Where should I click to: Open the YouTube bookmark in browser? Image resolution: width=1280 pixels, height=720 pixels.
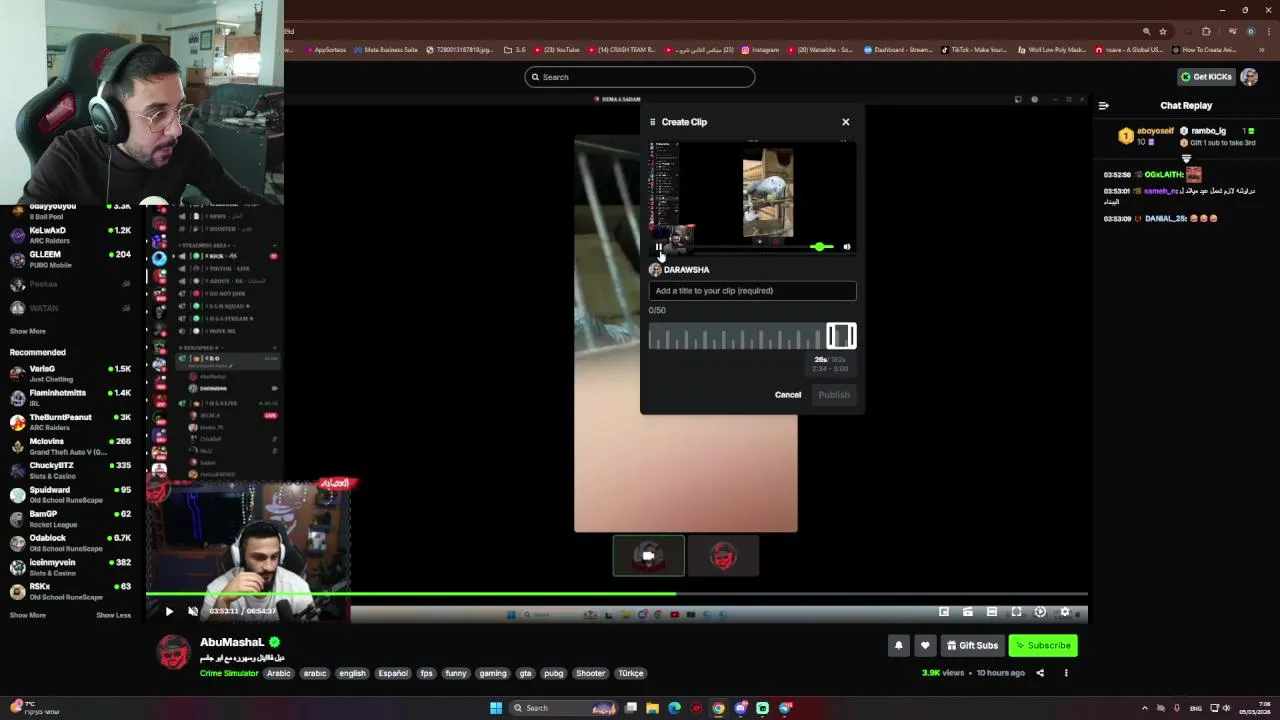coord(557,50)
